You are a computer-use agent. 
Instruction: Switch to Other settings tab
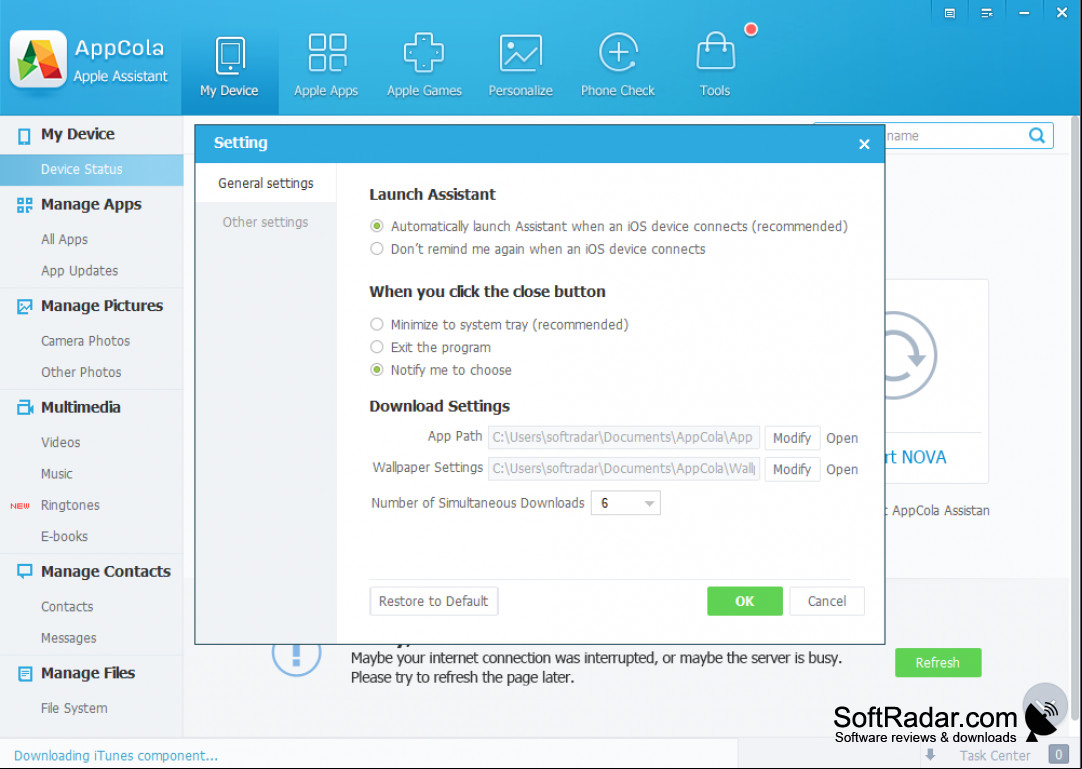tap(266, 222)
